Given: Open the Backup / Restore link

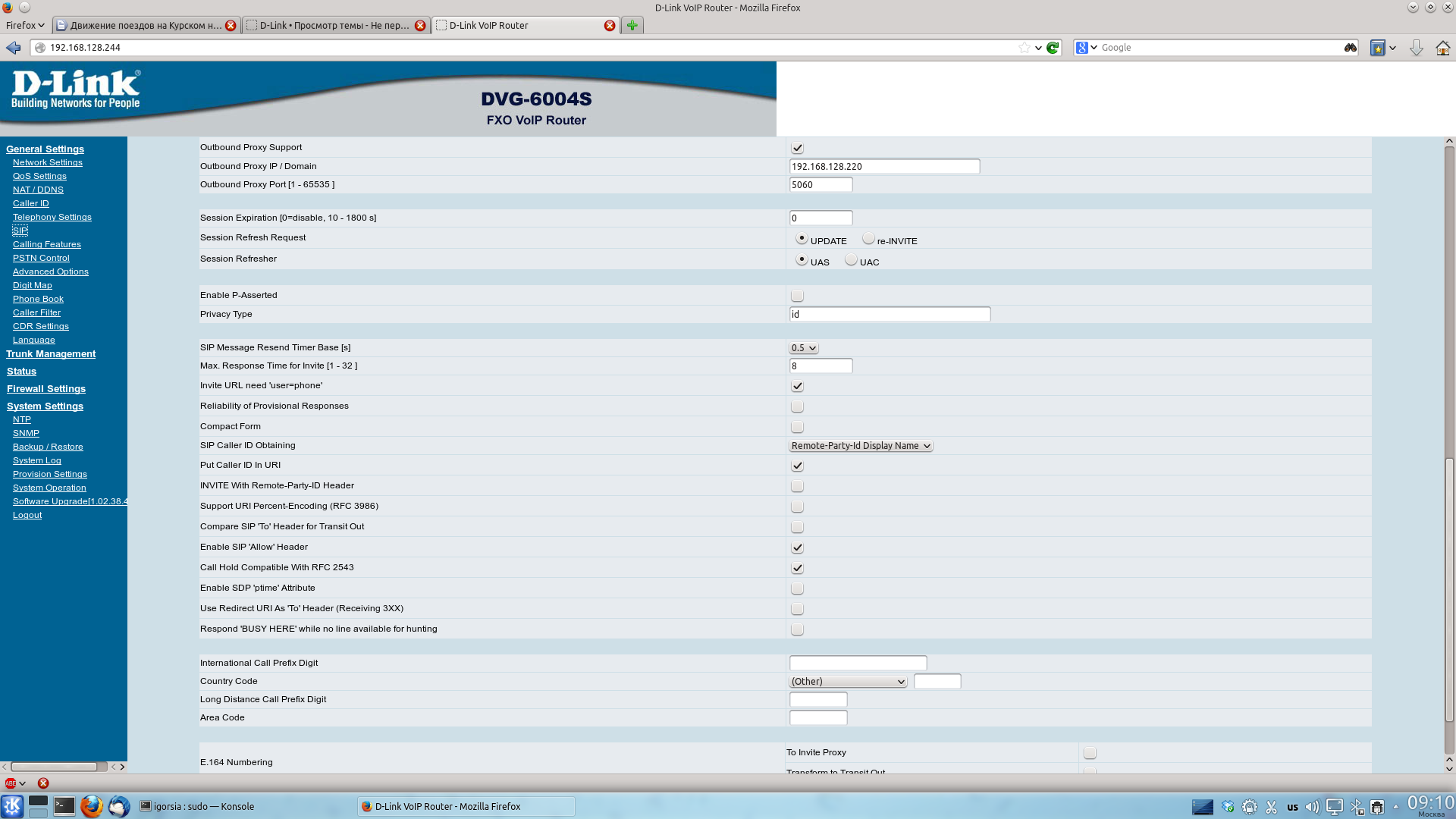Looking at the screenshot, I should (x=48, y=447).
